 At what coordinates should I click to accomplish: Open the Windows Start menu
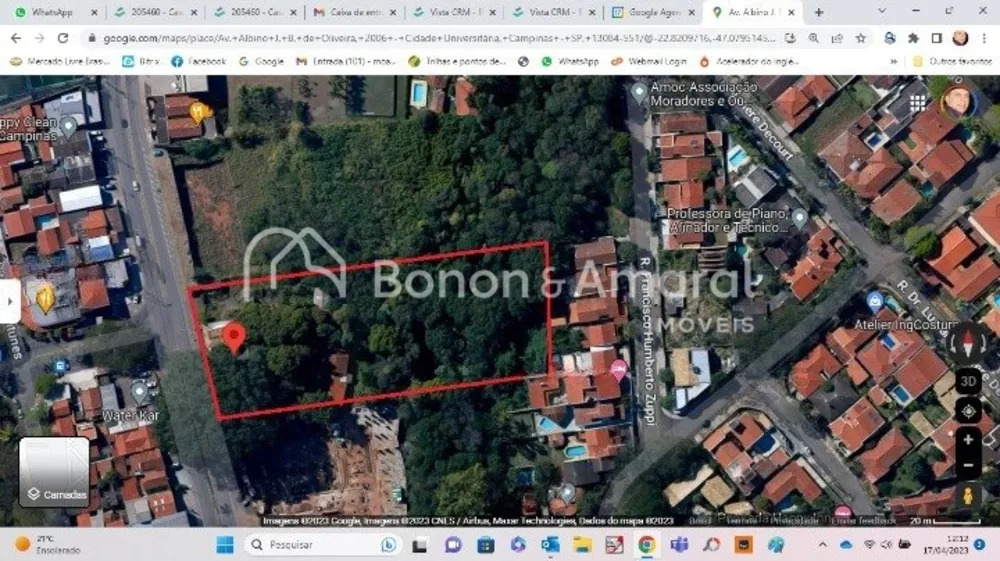tap(224, 544)
